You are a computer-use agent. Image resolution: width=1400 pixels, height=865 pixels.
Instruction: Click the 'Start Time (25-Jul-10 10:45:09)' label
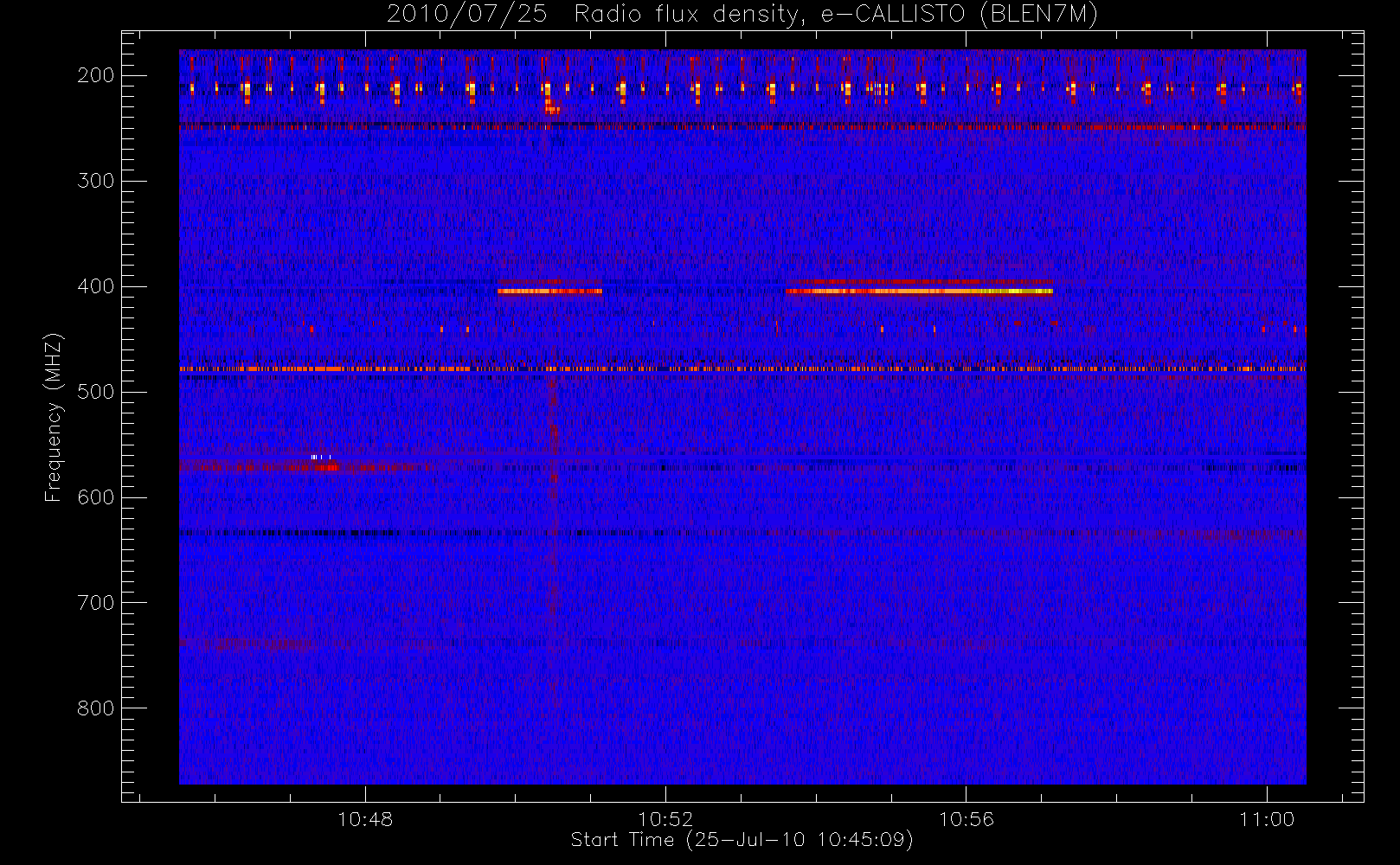742,840
